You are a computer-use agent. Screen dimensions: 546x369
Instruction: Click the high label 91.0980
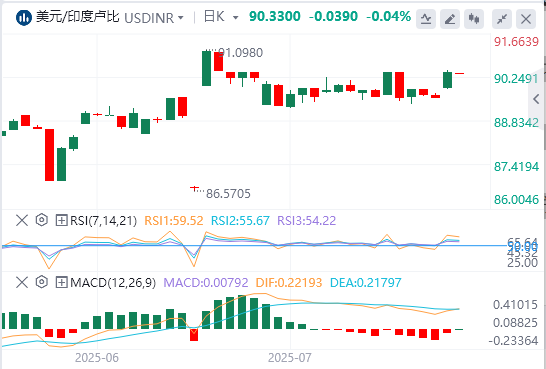point(241,53)
